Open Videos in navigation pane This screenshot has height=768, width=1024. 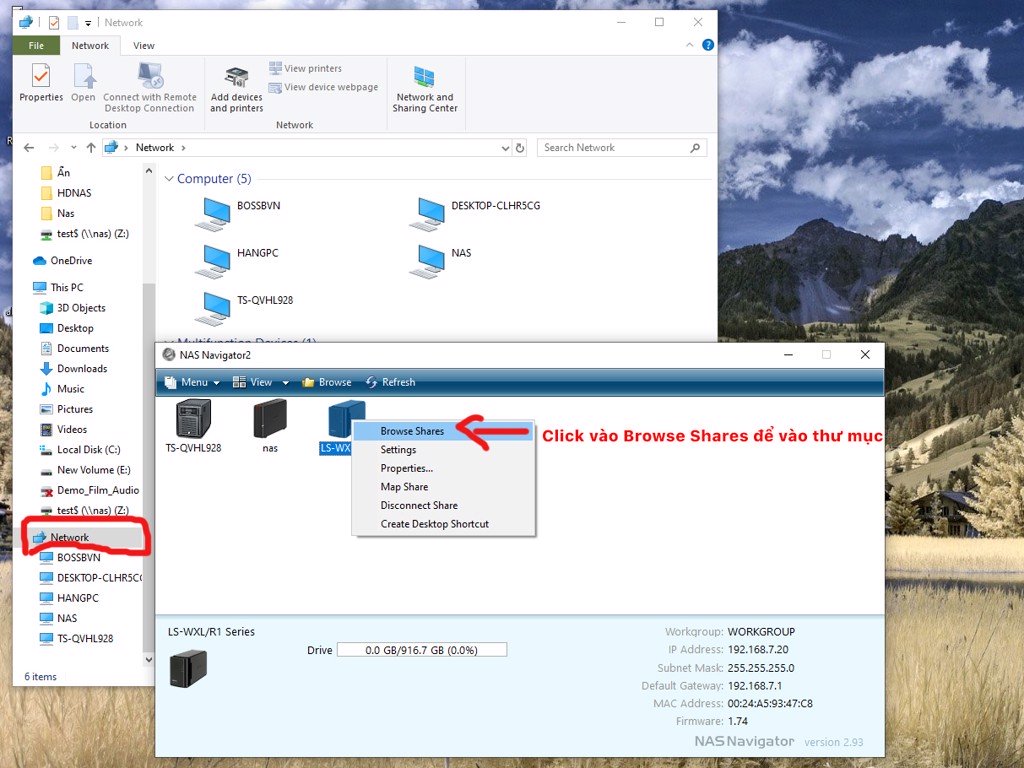point(63,429)
